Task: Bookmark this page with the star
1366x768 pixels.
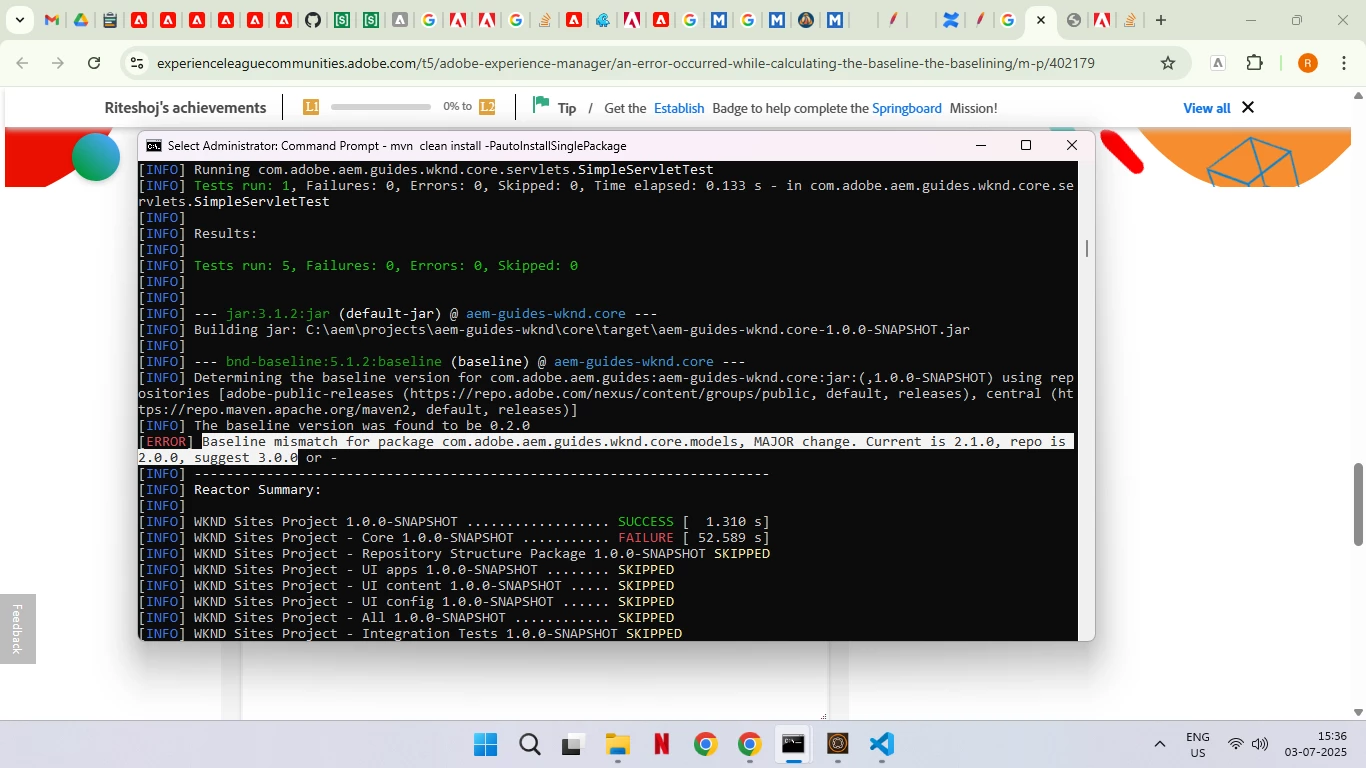Action: 1168,63
